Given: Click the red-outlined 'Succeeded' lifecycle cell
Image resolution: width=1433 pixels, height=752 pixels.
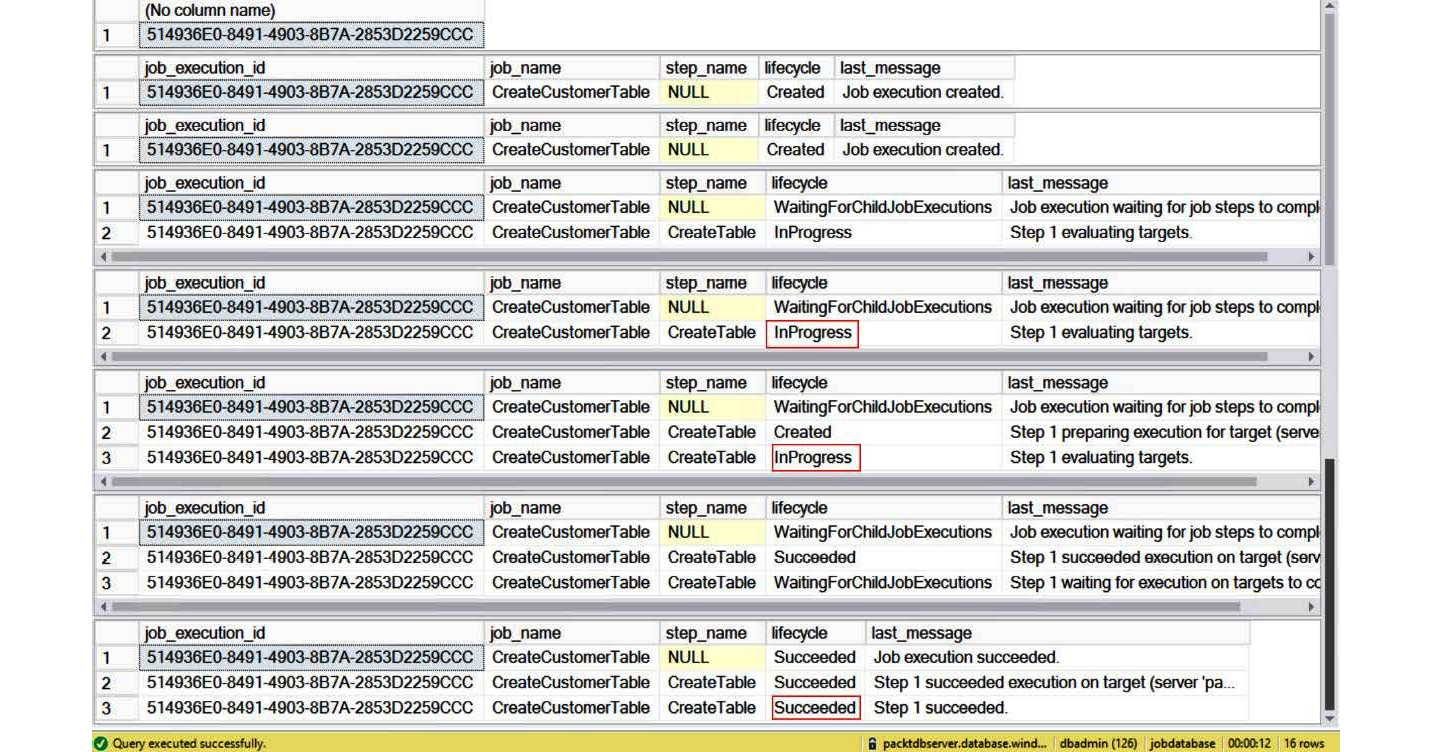Looking at the screenshot, I should (x=815, y=708).
